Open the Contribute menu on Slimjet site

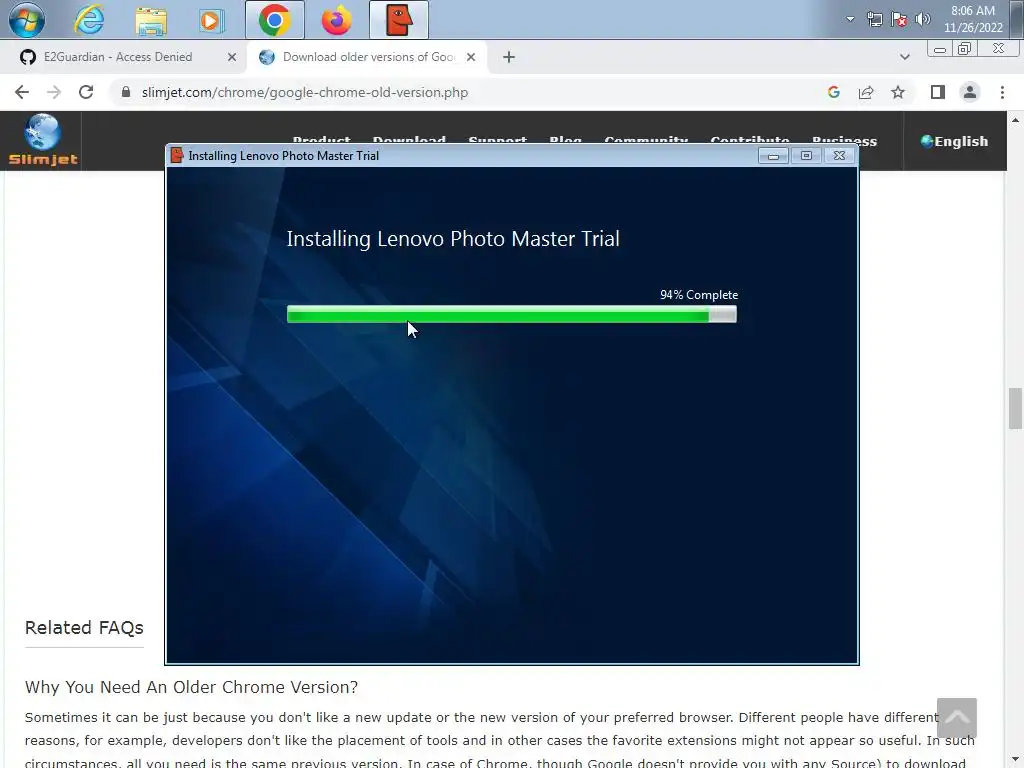[750, 140]
